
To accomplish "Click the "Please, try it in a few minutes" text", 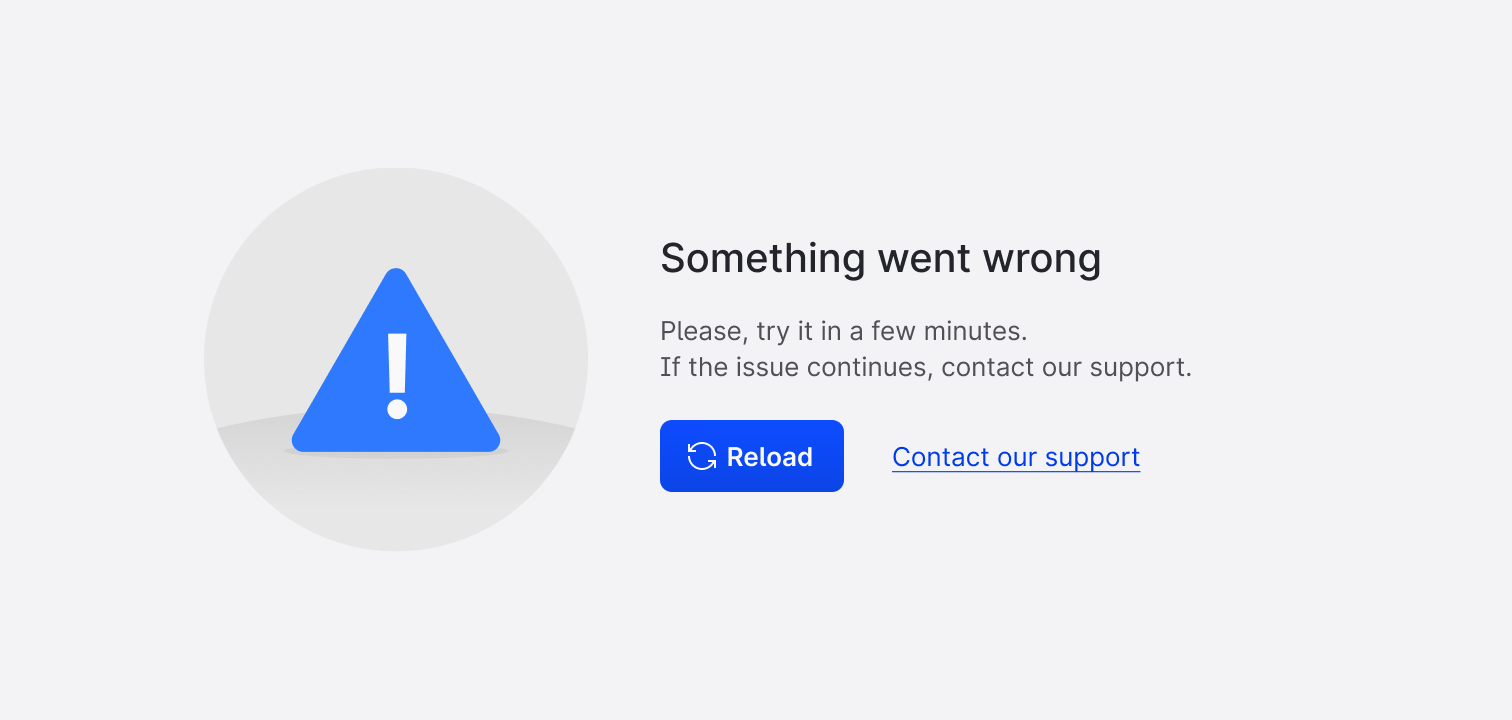I will coord(843,331).
